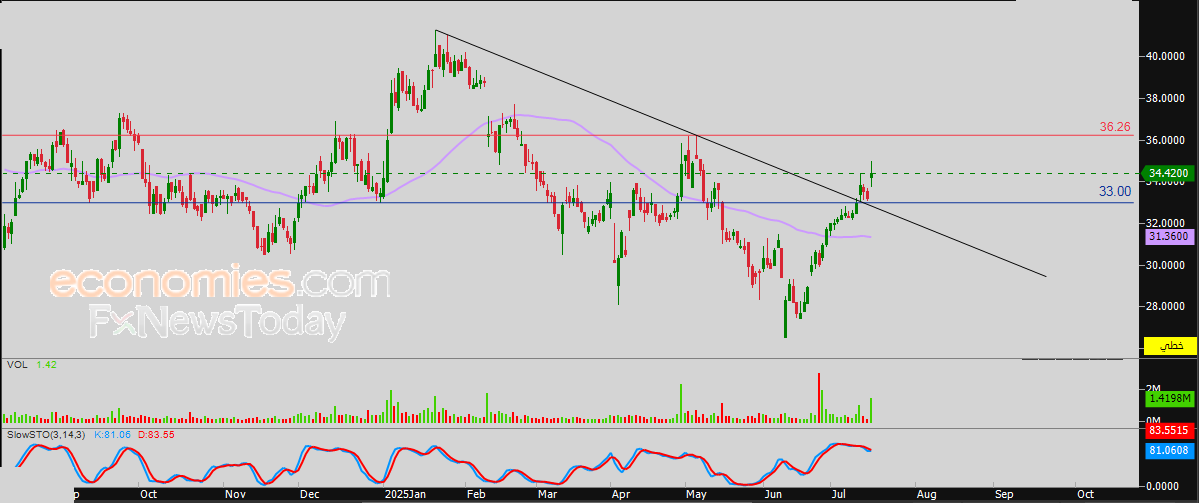
Task: Select the D:83.55 stochastic value
Action: click(154, 434)
